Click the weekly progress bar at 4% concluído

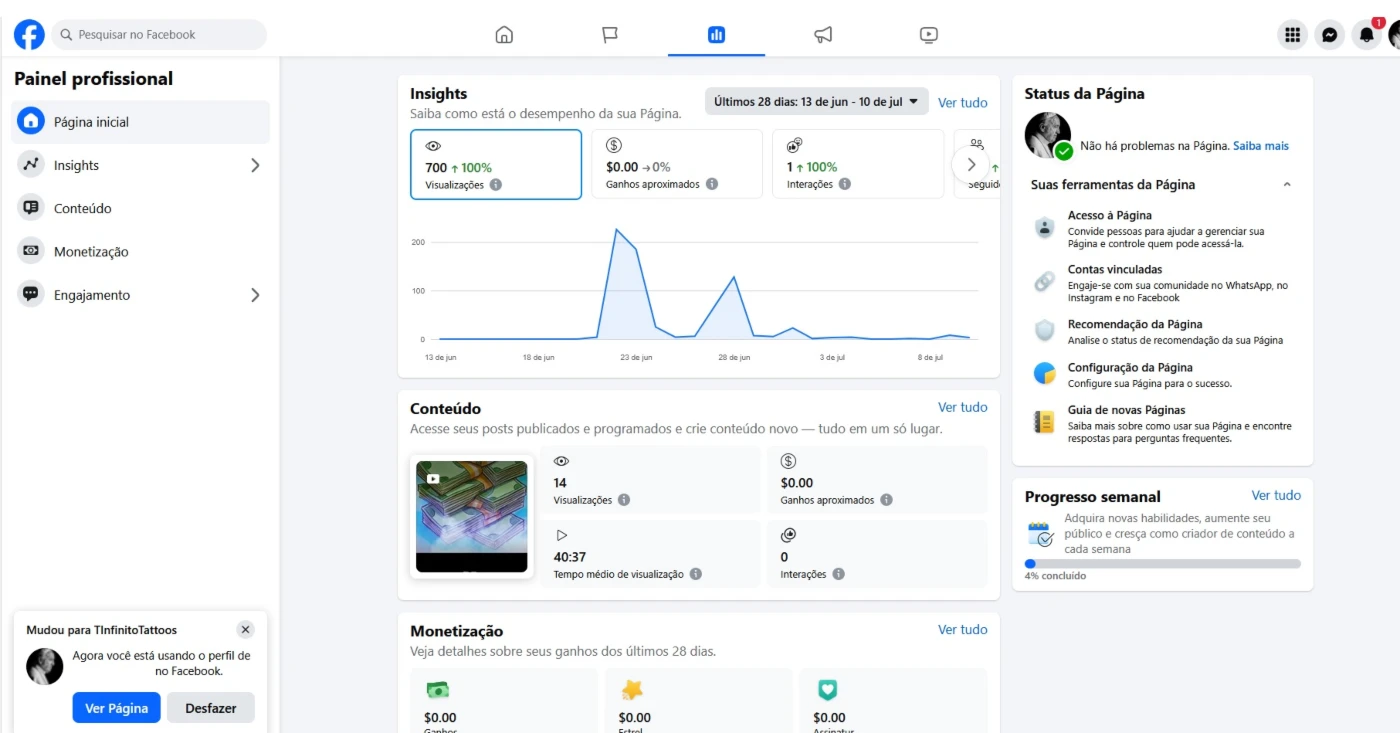click(x=1162, y=564)
